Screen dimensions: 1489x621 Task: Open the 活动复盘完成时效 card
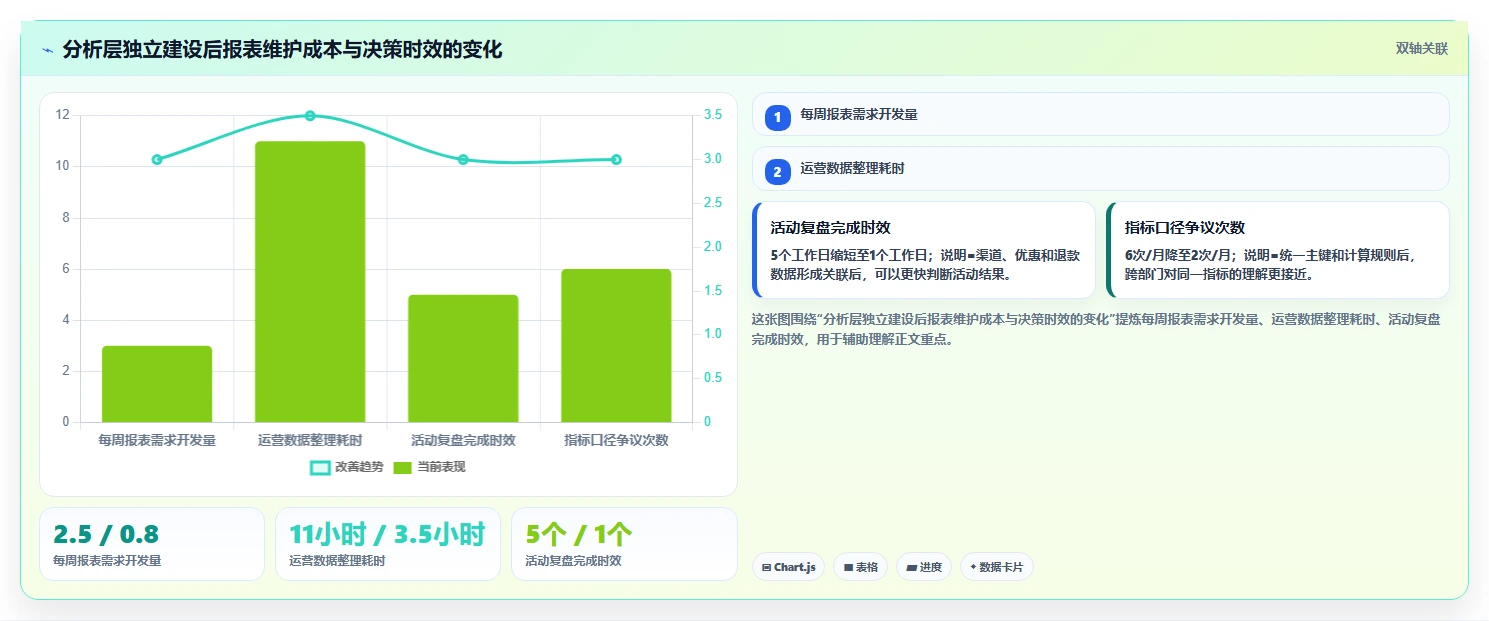pos(924,250)
